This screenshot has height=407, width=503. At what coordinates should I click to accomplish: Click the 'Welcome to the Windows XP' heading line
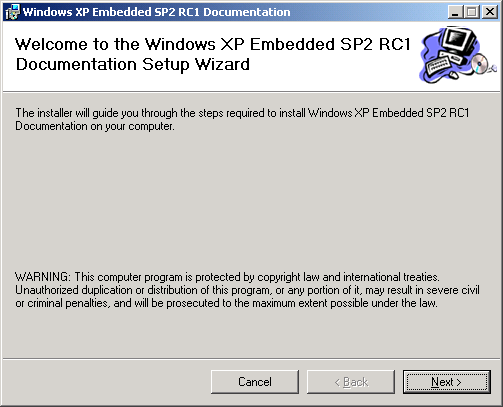213,44
